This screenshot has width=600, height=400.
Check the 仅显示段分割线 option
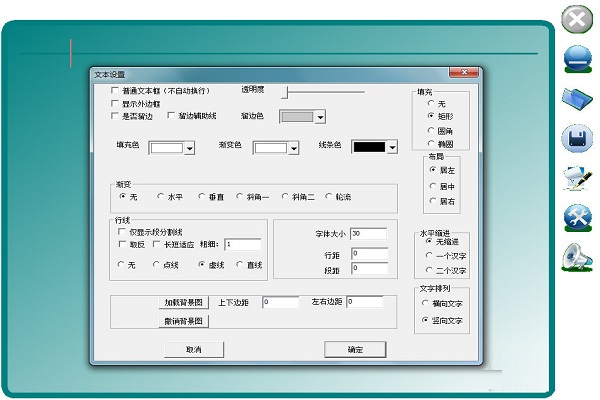[122, 232]
